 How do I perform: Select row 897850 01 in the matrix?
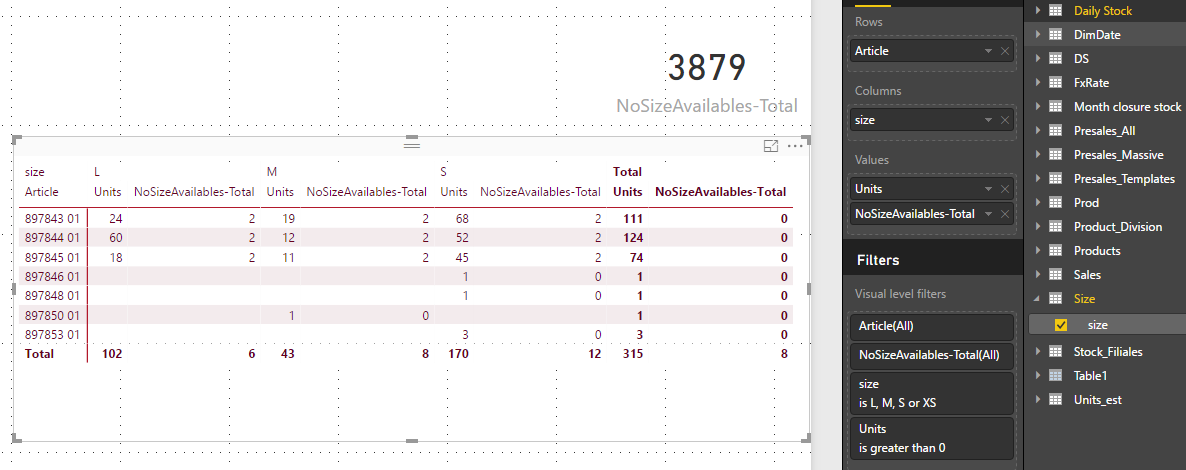click(x=52, y=315)
